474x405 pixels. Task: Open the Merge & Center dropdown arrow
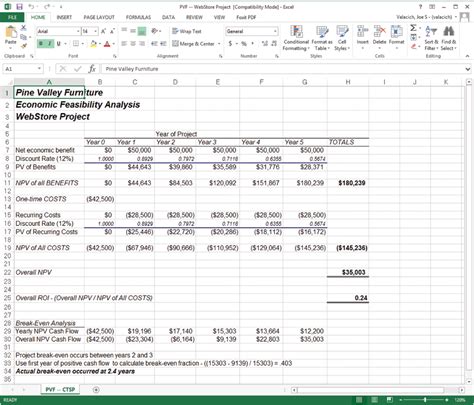[x=219, y=44]
